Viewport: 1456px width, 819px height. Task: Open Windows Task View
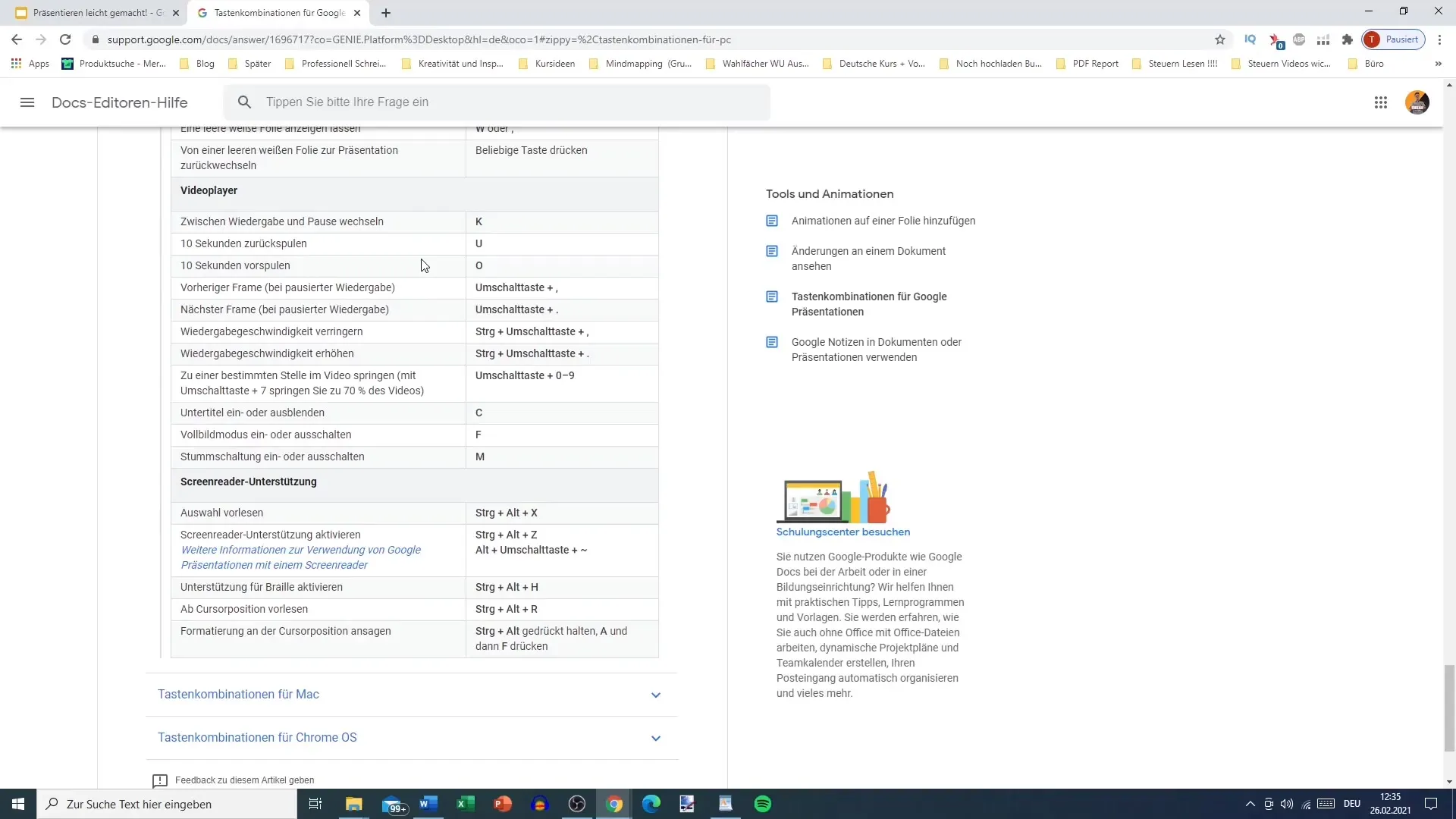click(315, 804)
